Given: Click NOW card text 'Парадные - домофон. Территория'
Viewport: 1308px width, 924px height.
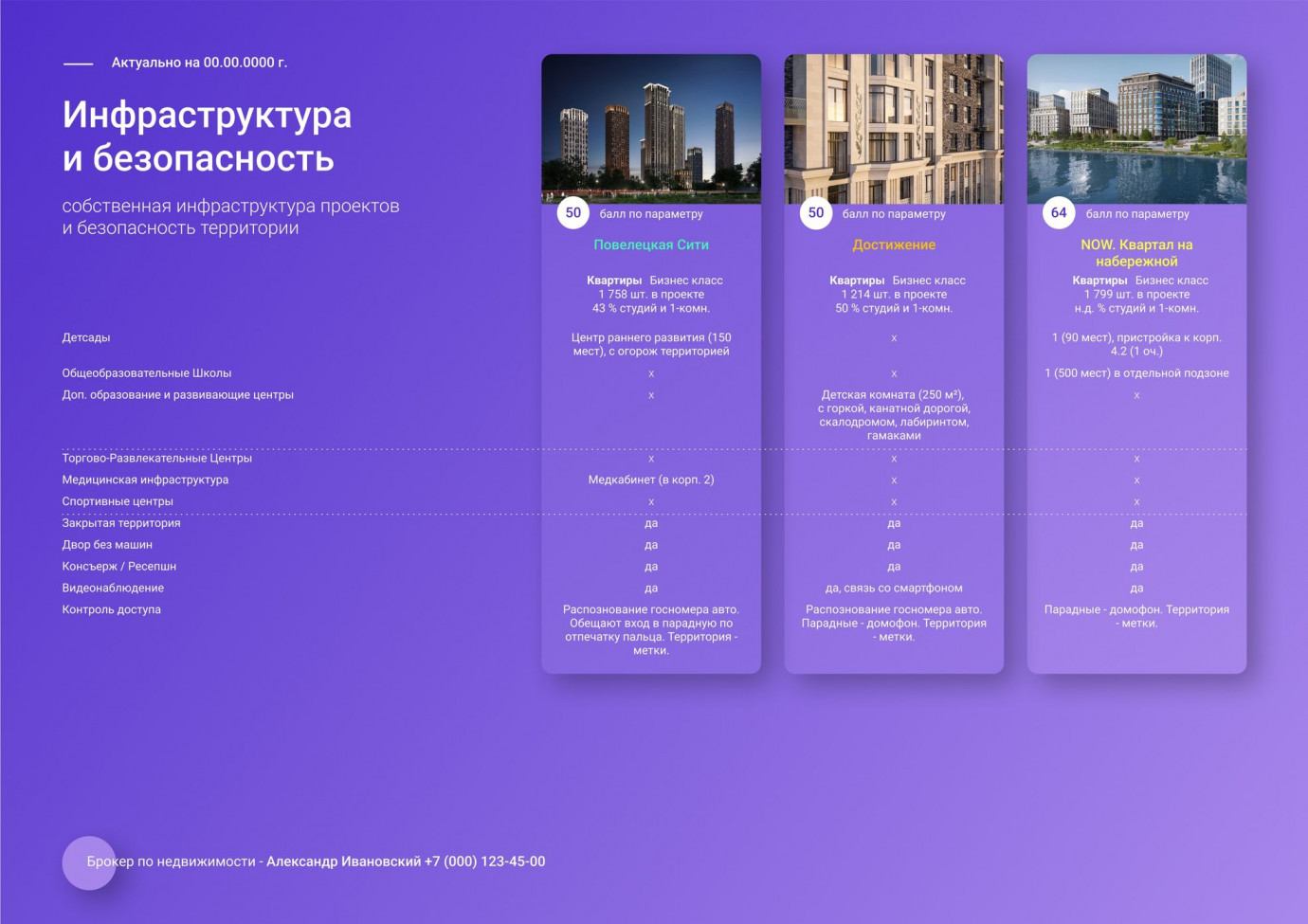Looking at the screenshot, I should [x=1136, y=610].
